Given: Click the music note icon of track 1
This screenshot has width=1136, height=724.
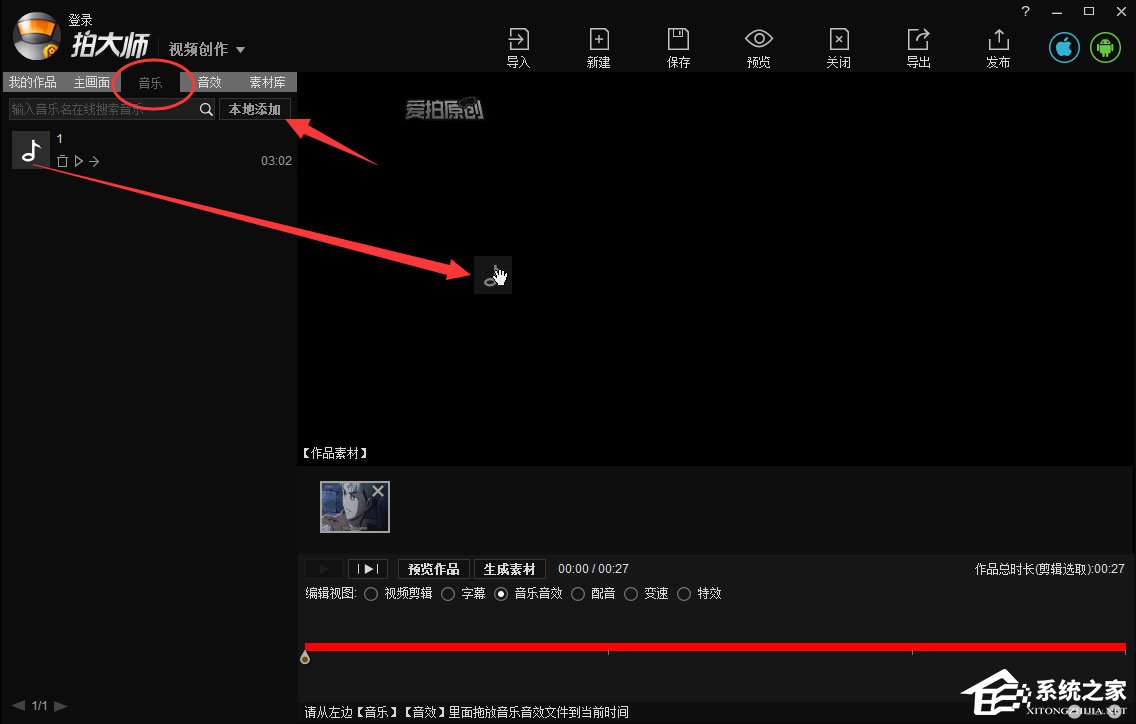Looking at the screenshot, I should pyautogui.click(x=31, y=150).
